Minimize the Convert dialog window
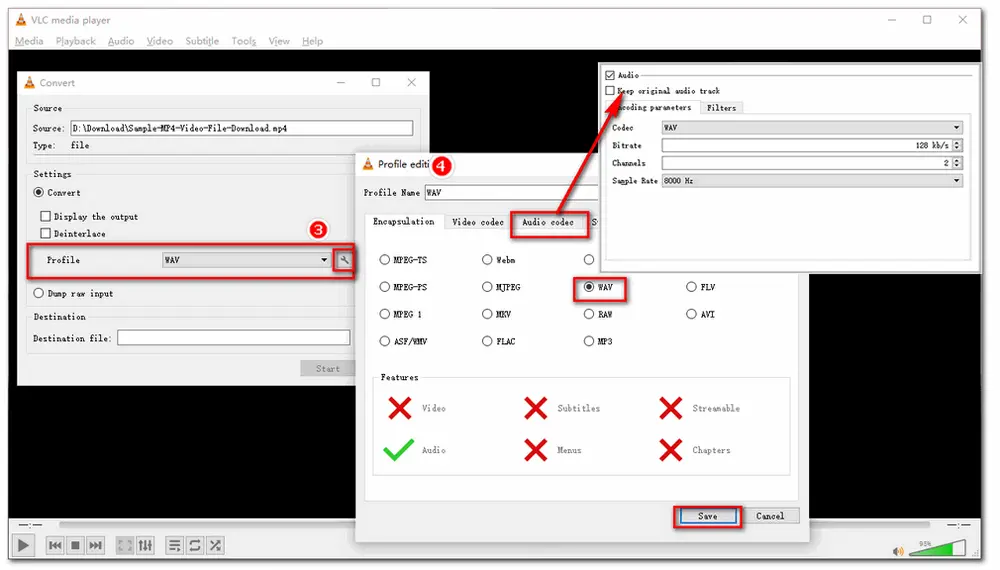This screenshot has width=1000, height=570. 341,82
